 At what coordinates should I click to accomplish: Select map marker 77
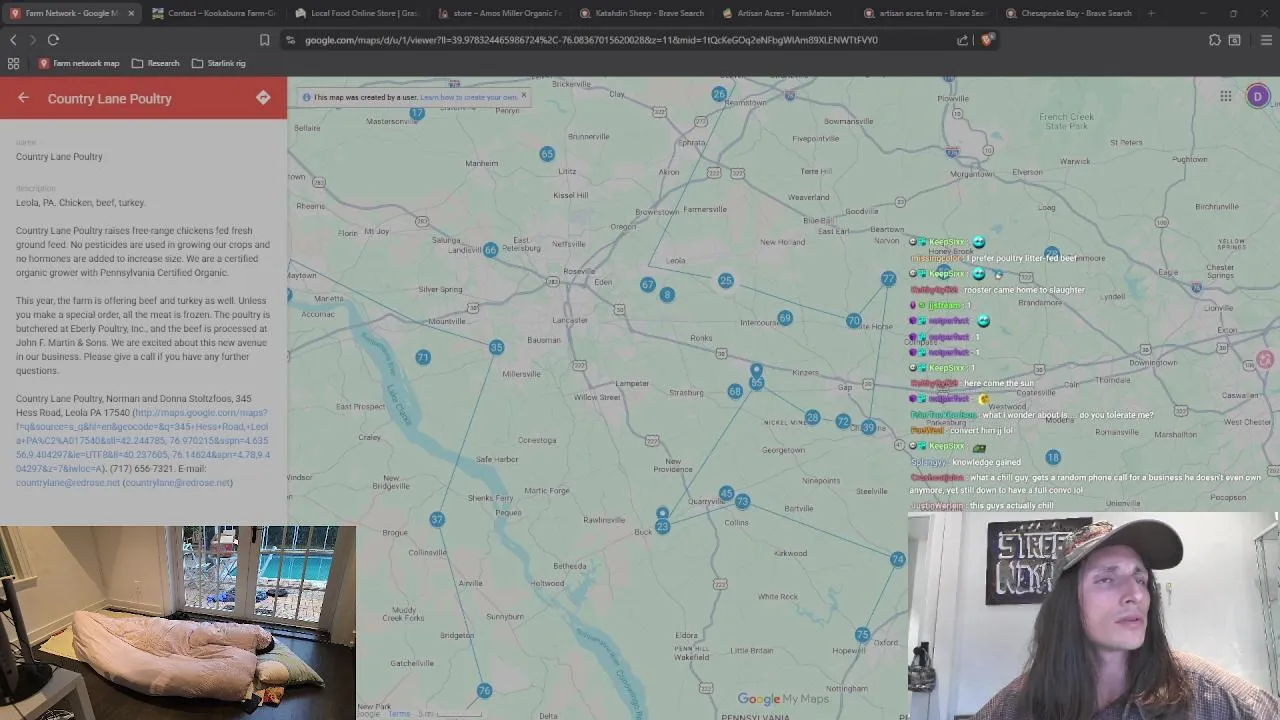pos(888,278)
